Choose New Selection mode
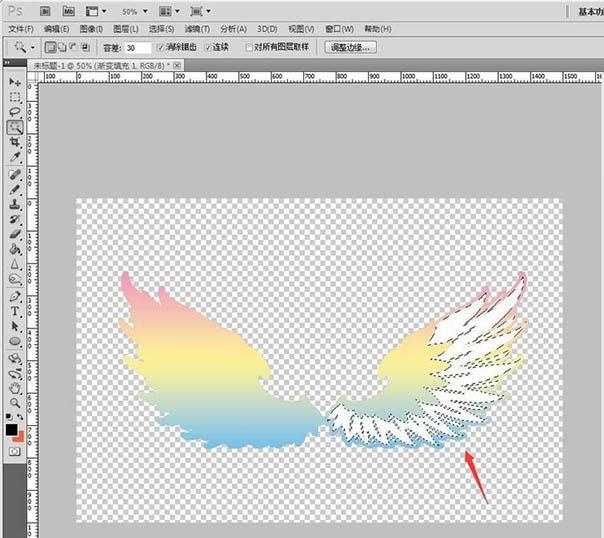The width and height of the screenshot is (604, 538). tap(50, 47)
